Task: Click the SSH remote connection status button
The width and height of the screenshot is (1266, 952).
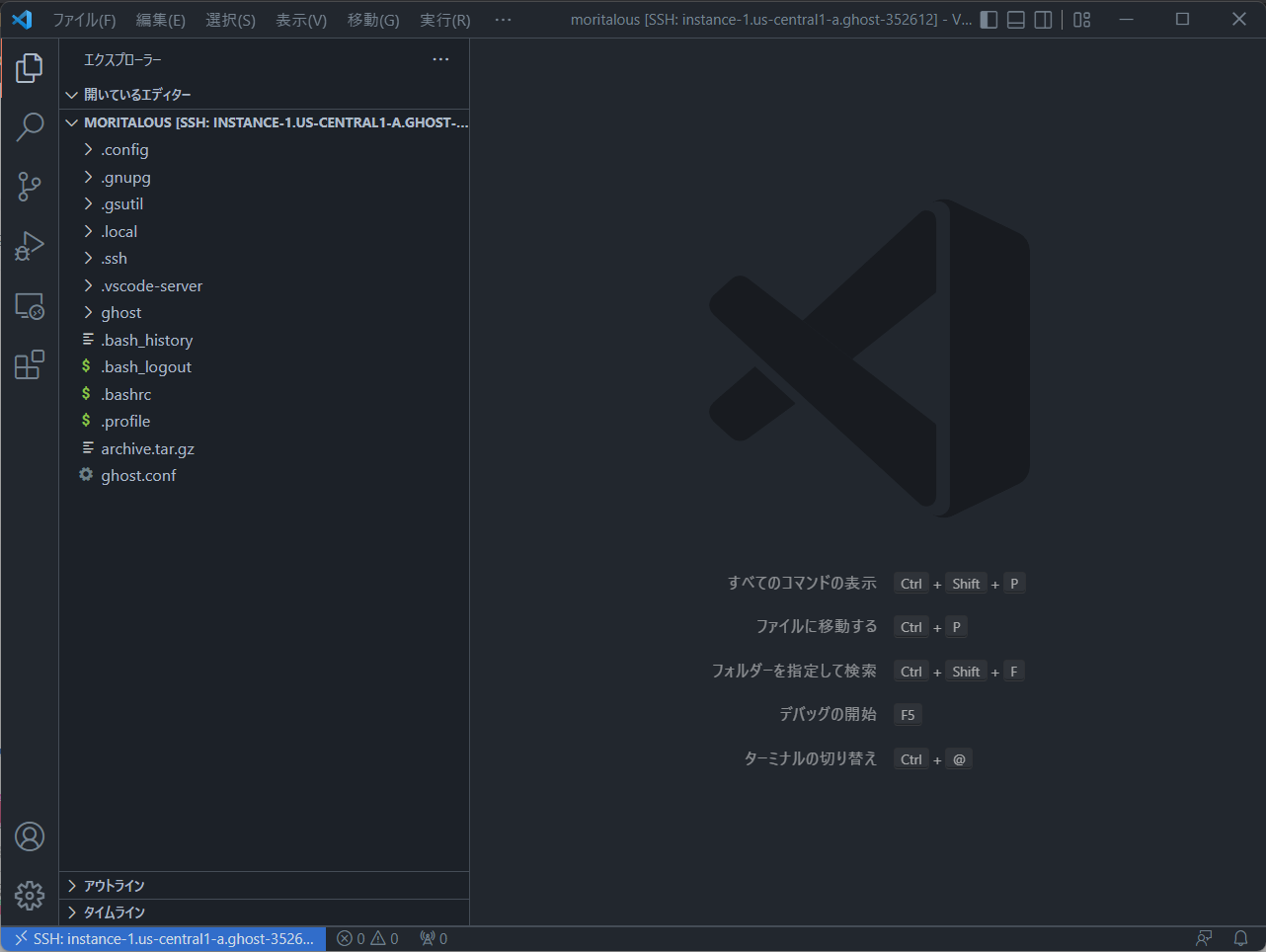Action: pos(164,939)
